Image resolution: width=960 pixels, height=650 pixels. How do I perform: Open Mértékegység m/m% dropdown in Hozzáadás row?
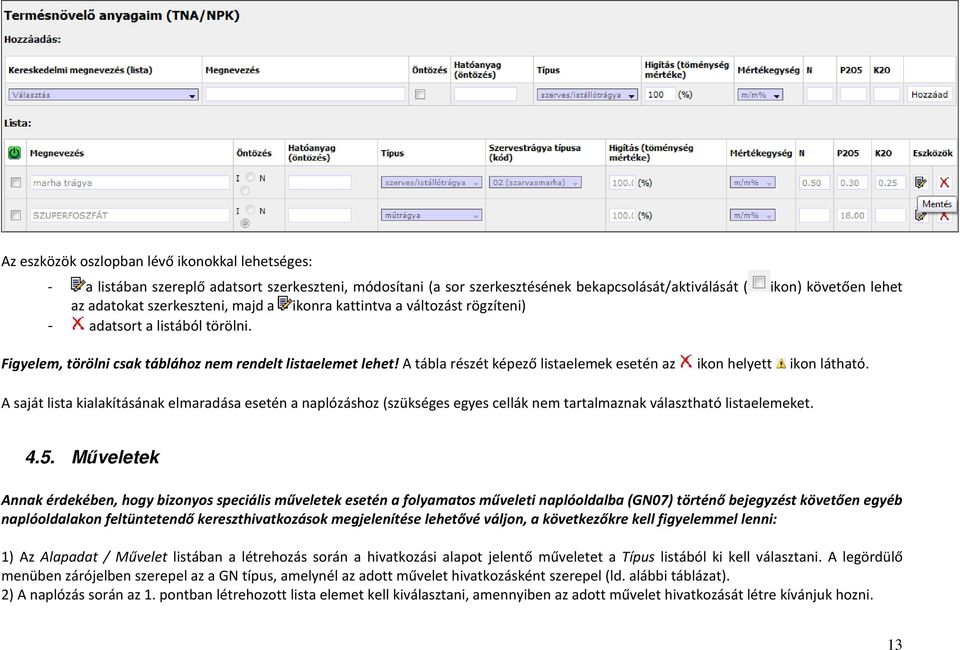tap(760, 95)
